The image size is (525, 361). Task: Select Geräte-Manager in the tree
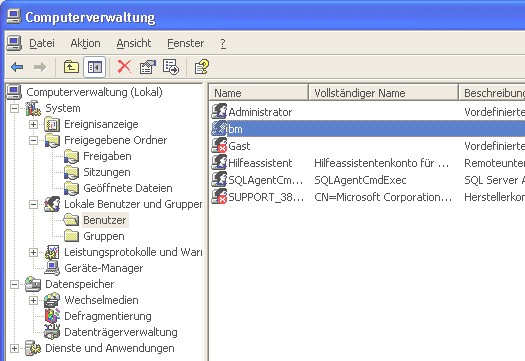coord(104,268)
